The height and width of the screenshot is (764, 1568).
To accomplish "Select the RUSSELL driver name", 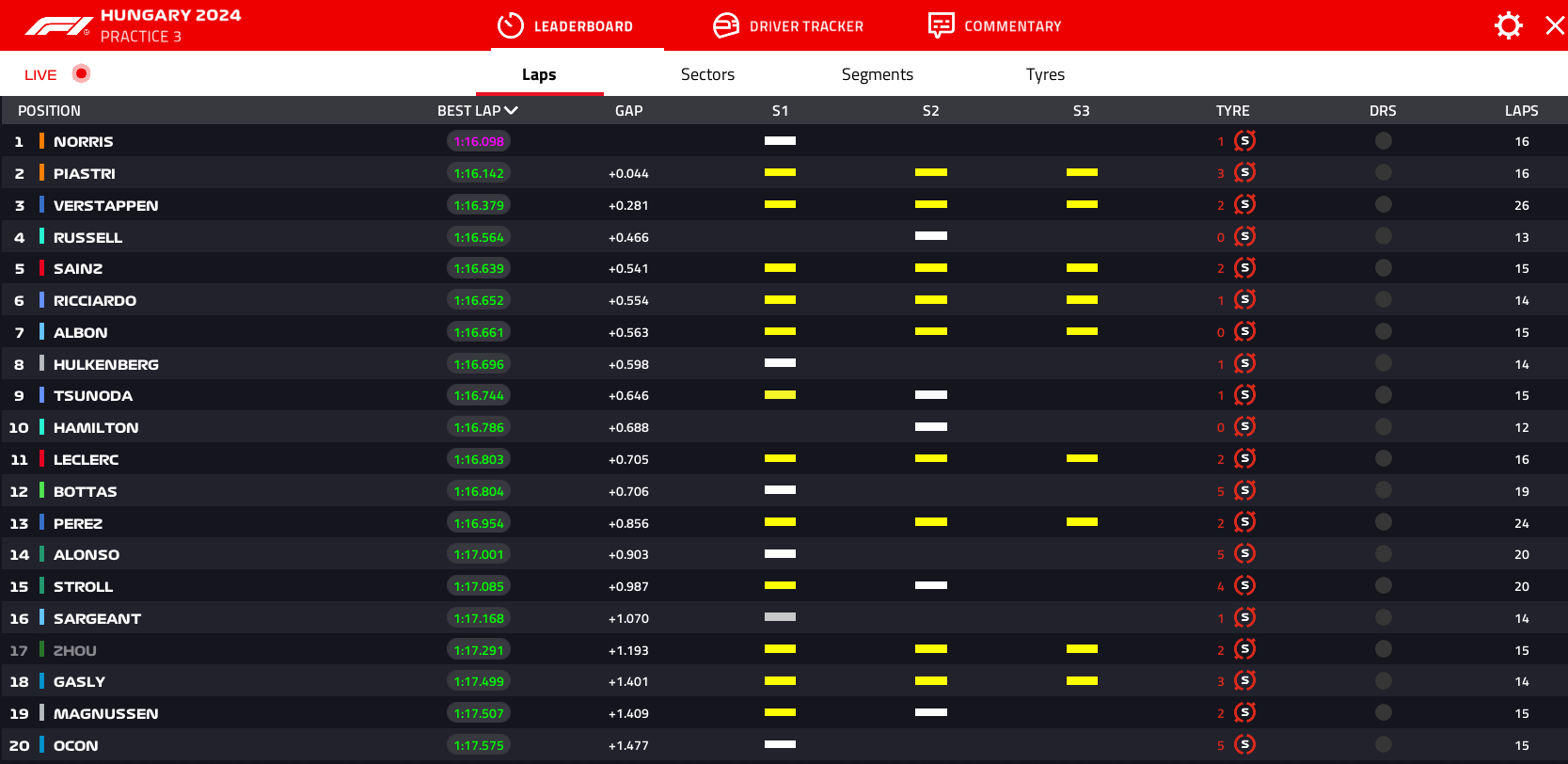I will click(87, 237).
